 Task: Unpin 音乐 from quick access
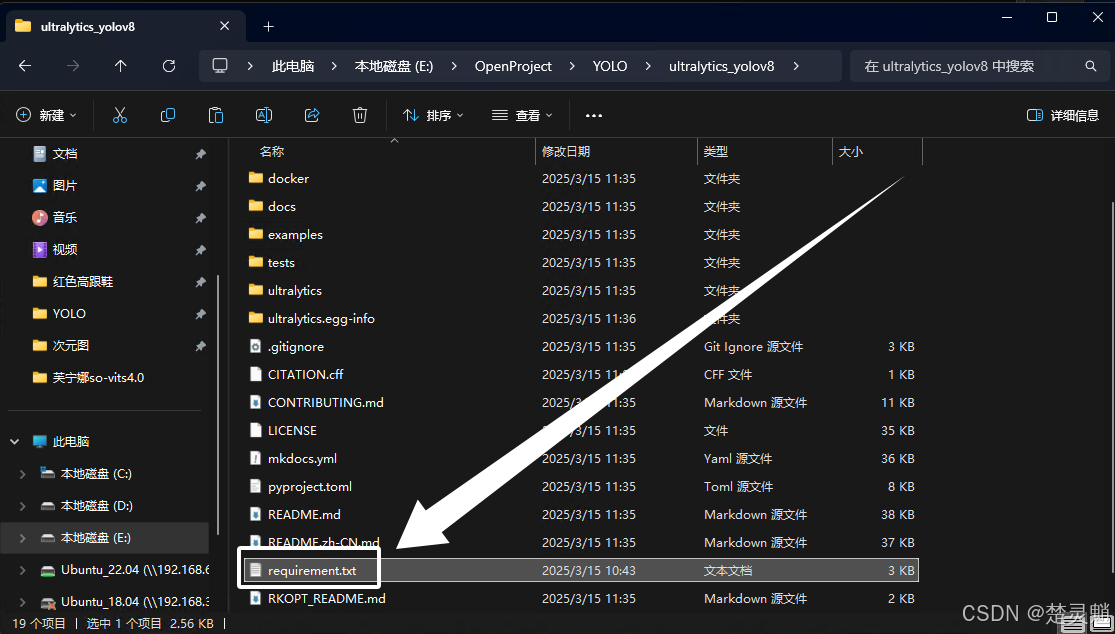pos(201,217)
